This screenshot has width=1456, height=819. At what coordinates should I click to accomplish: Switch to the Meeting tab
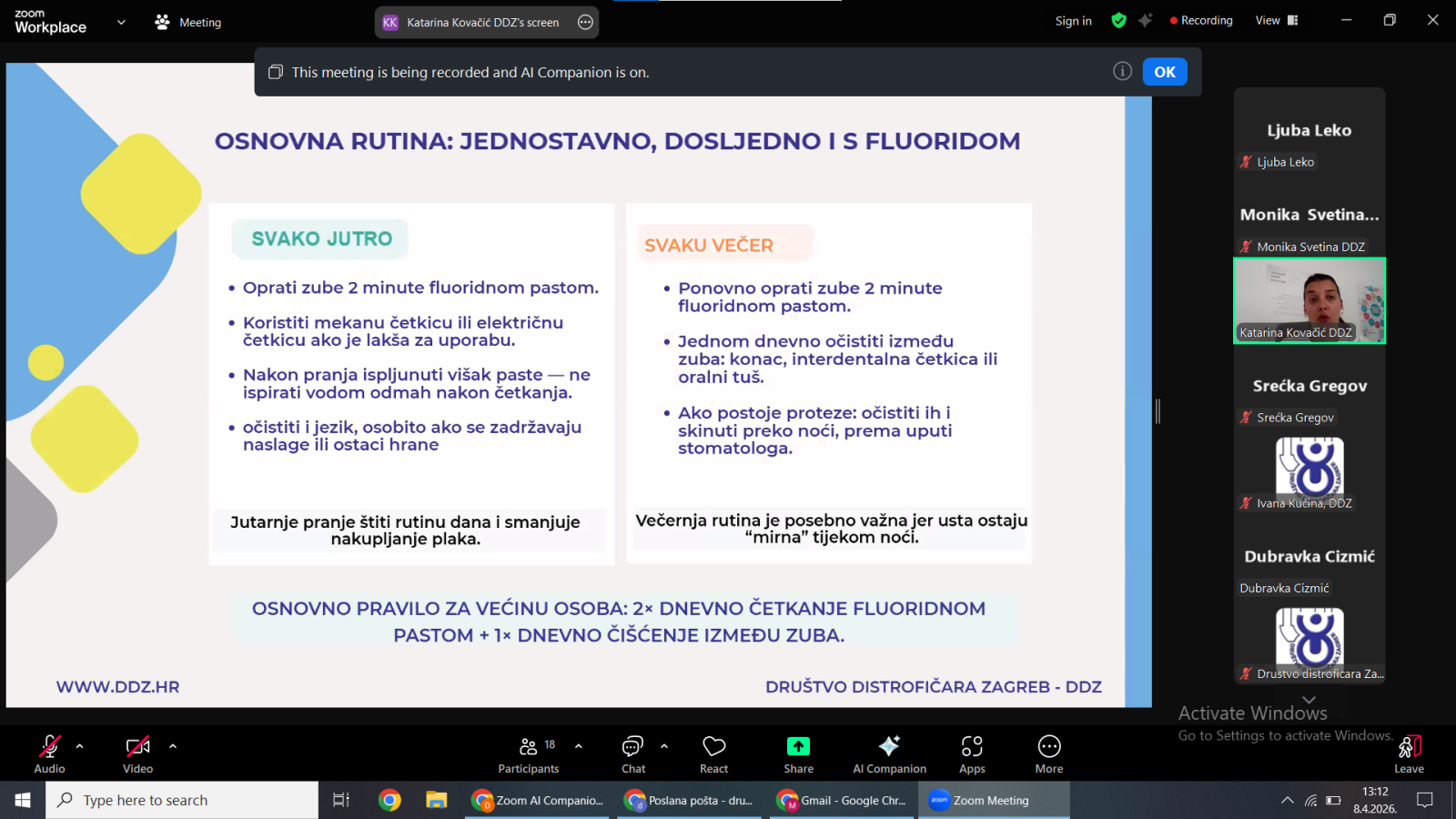188,22
